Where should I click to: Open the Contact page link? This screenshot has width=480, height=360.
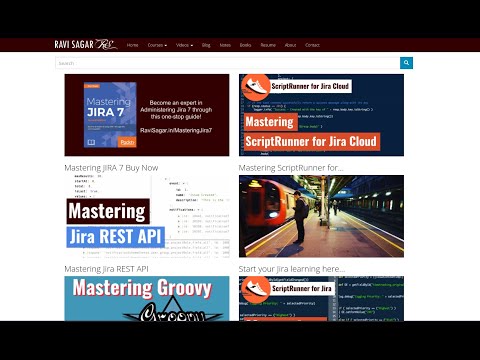312,45
